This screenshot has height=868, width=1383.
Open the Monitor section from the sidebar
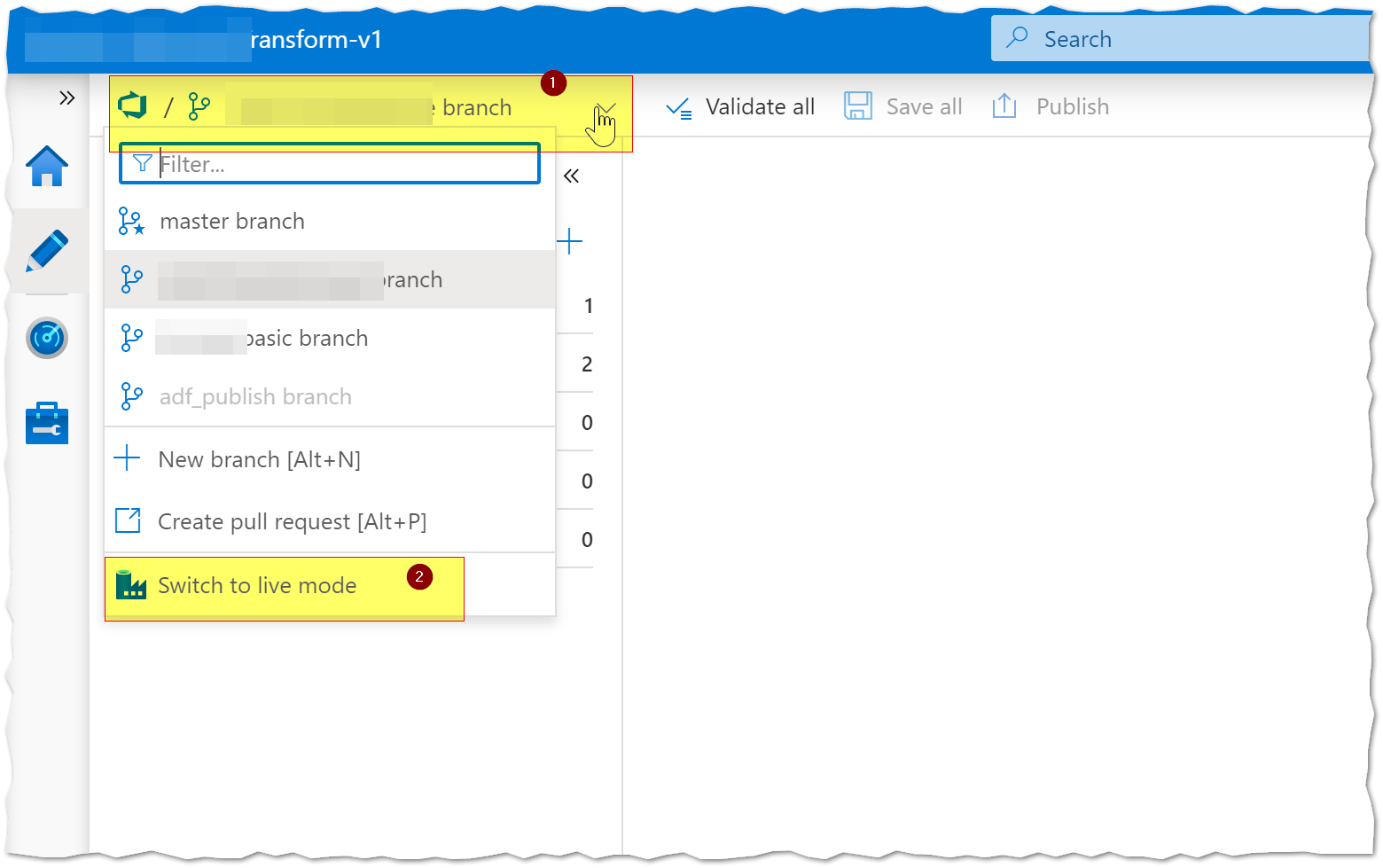[46, 338]
